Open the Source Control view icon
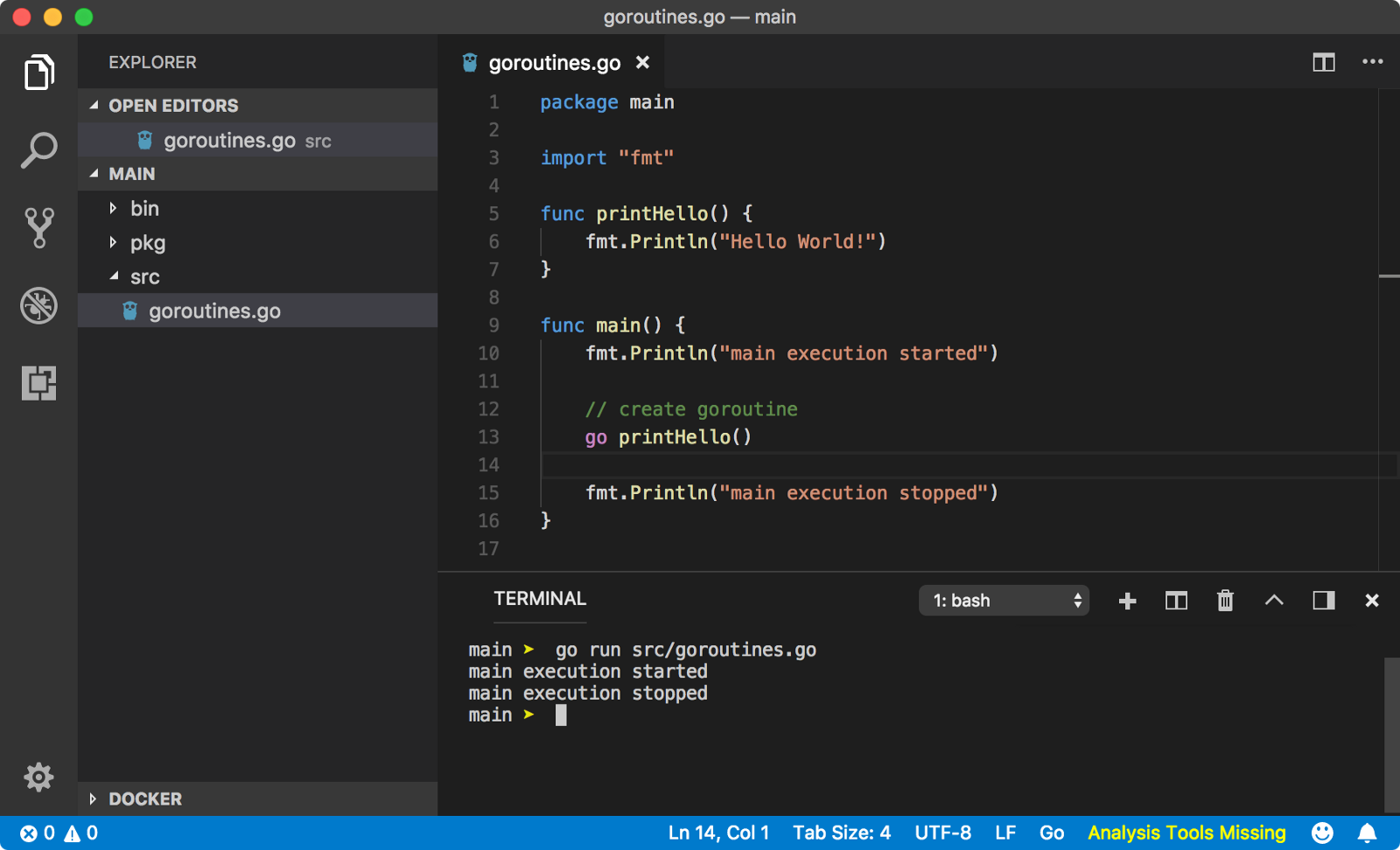 point(39,227)
